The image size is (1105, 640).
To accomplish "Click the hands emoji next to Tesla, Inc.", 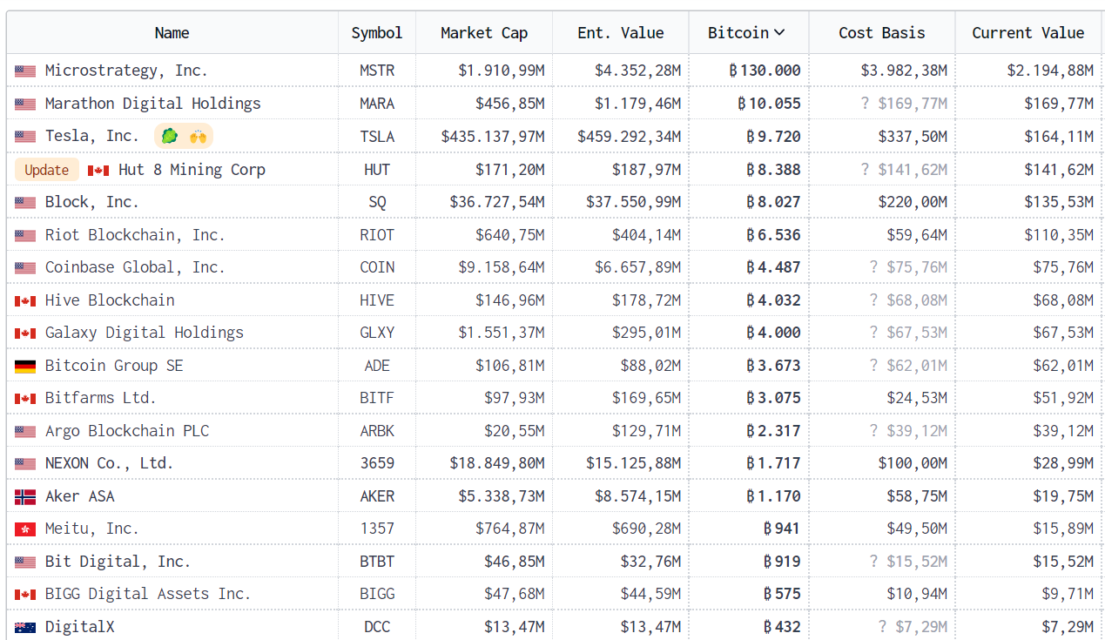I will (198, 136).
